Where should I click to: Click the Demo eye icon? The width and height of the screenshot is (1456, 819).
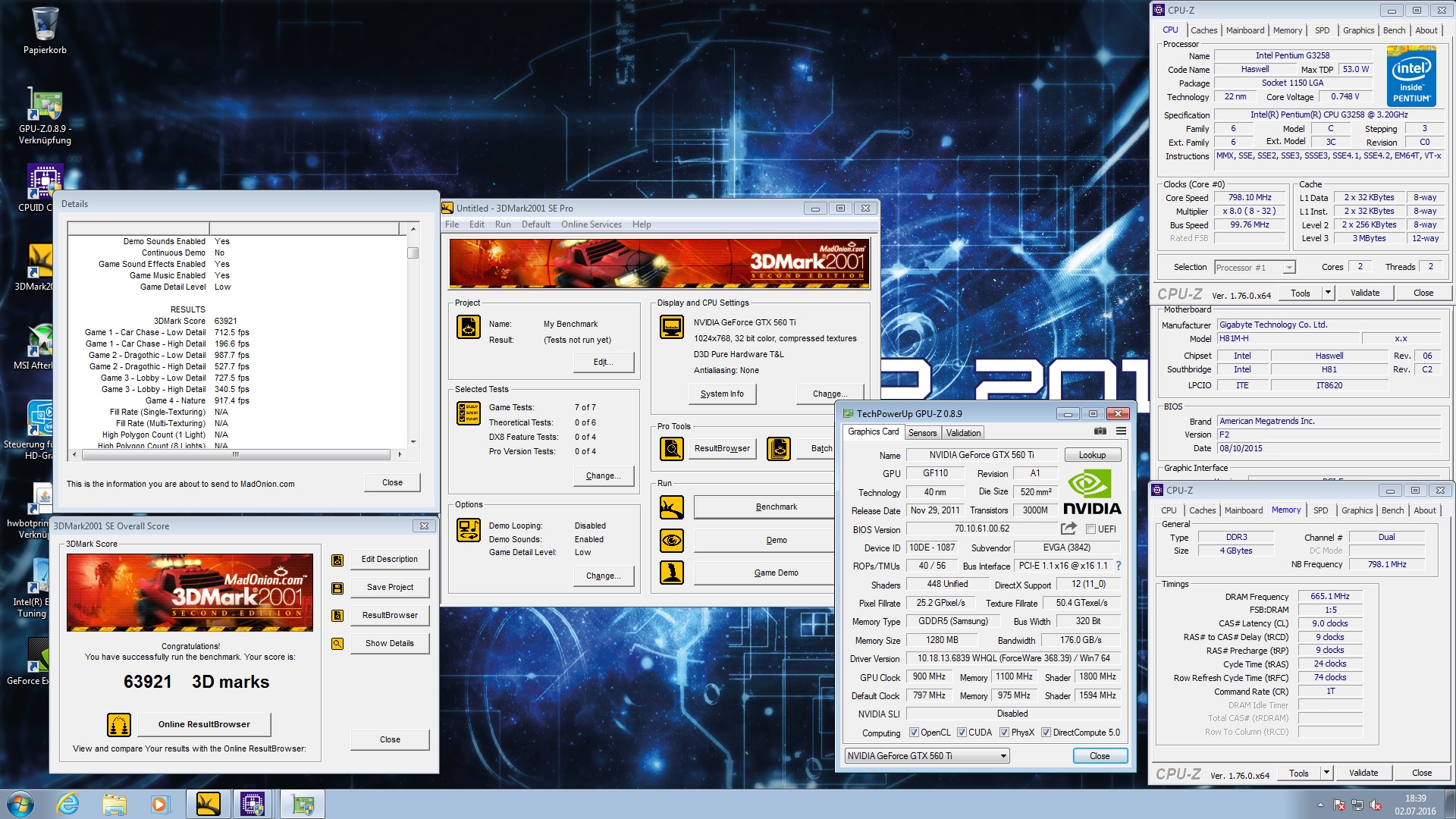[x=672, y=541]
